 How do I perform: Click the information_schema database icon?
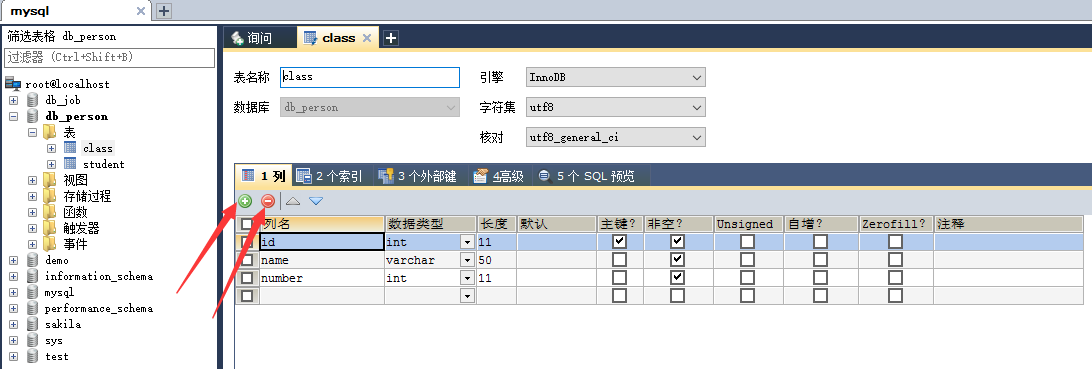pyautogui.click(x=33, y=276)
